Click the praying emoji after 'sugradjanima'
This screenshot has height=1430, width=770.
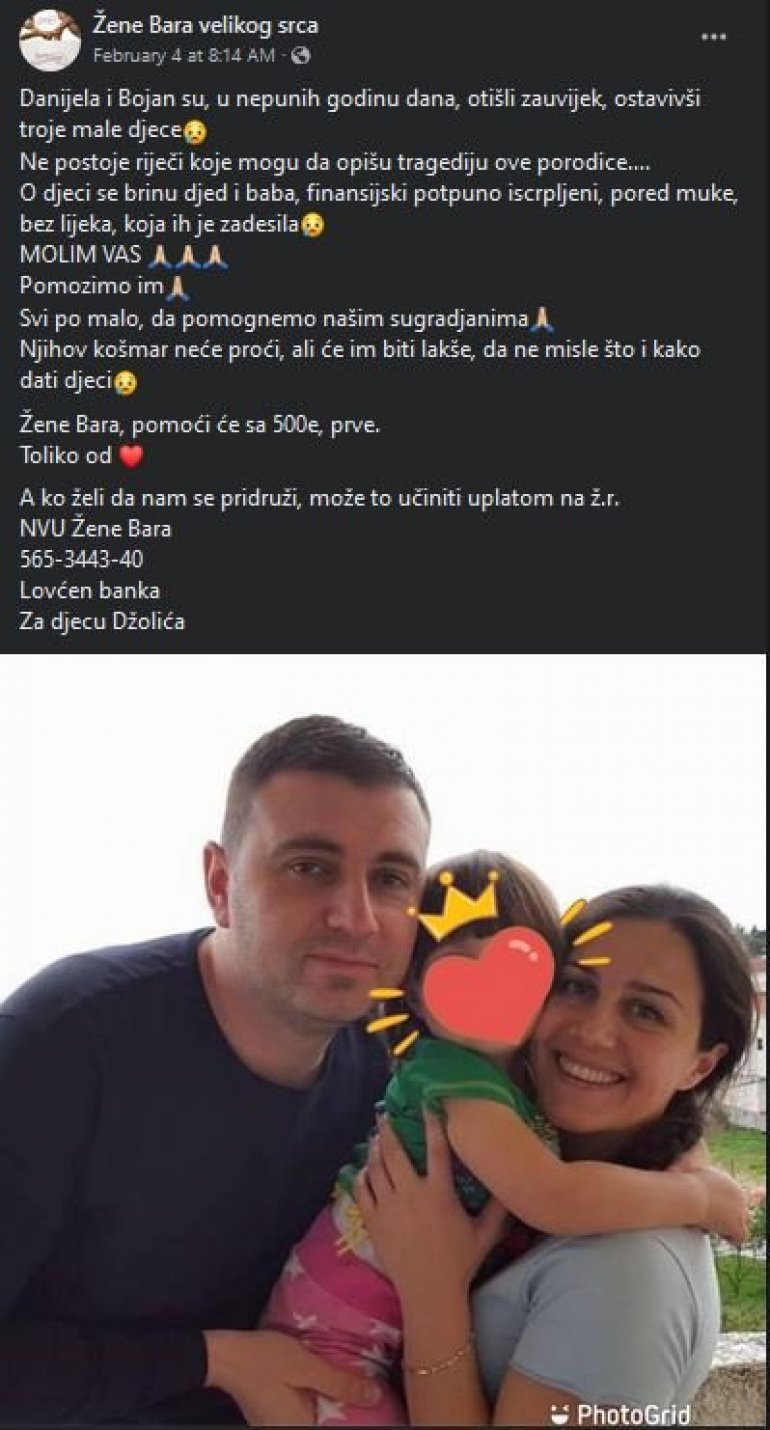pos(542,320)
